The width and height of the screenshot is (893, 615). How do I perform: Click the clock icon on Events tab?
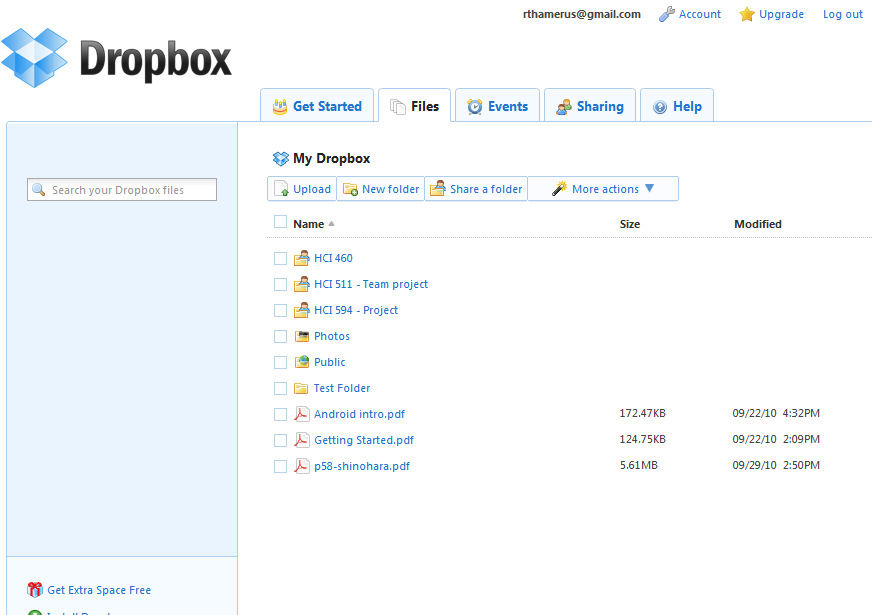475,106
